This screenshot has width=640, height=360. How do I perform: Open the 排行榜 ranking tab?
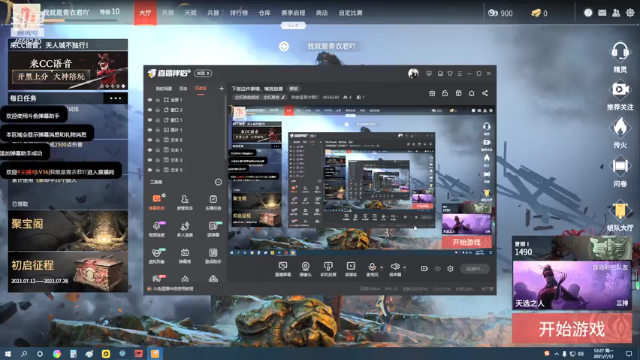coord(239,13)
